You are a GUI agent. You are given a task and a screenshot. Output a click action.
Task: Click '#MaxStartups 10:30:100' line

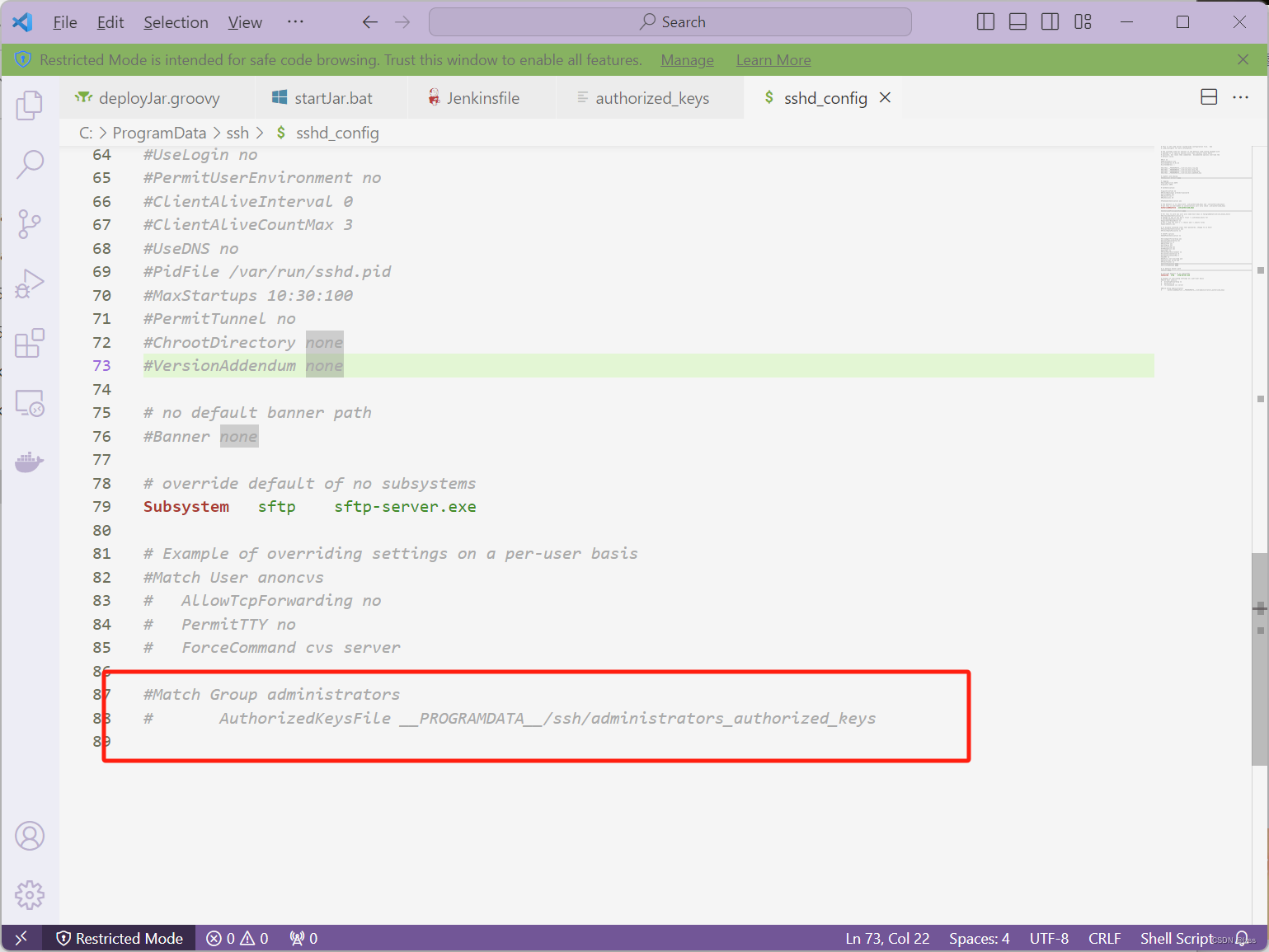coord(248,296)
